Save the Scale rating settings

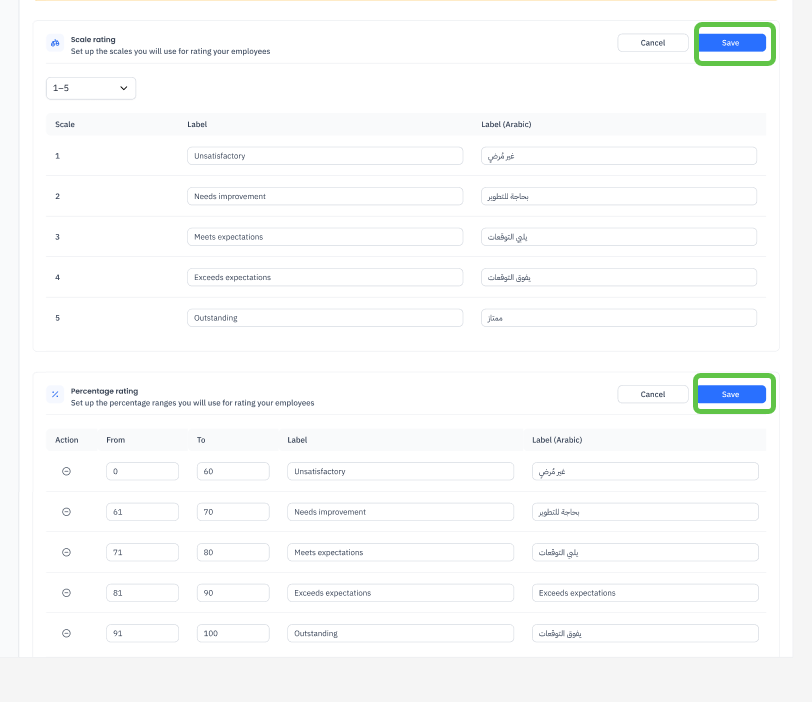tap(731, 43)
